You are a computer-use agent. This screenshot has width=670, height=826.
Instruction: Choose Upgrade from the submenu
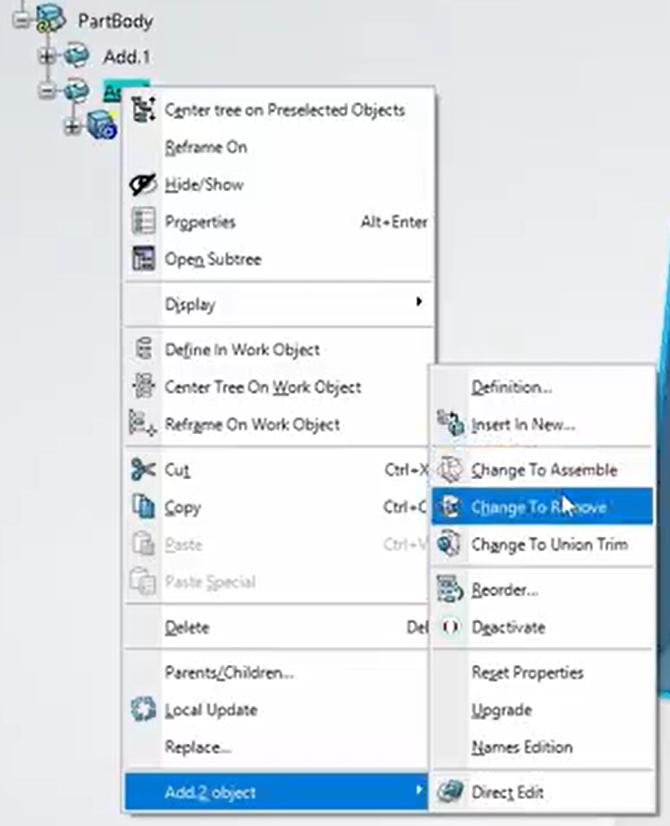tap(543, 710)
